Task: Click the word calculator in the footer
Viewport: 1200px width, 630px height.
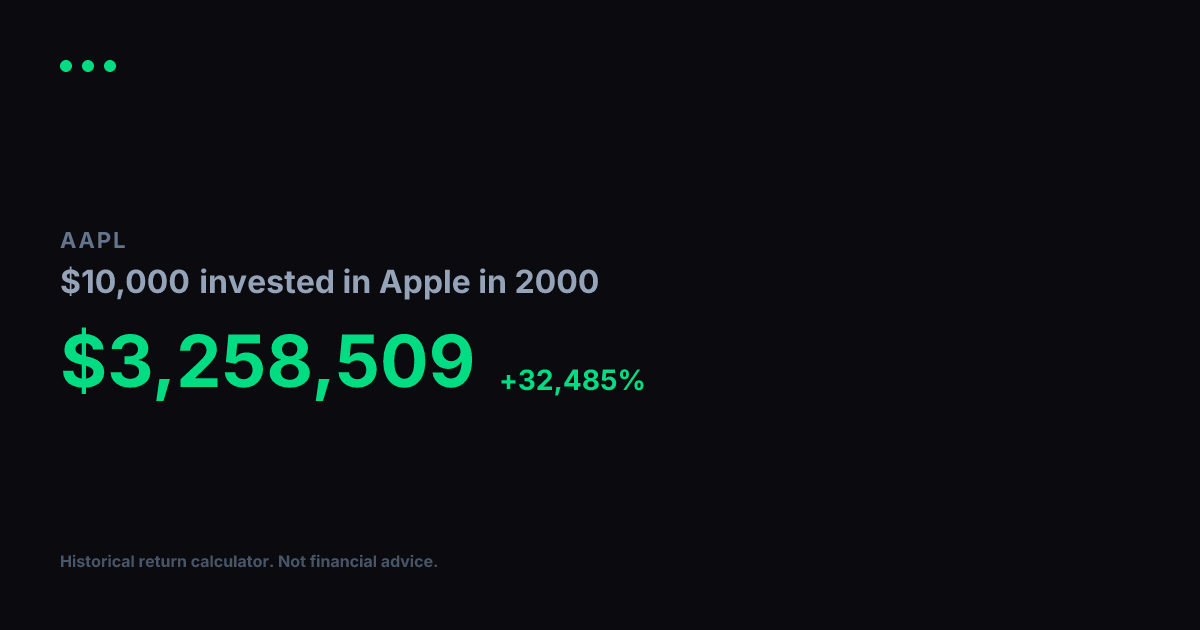Action: 232,562
